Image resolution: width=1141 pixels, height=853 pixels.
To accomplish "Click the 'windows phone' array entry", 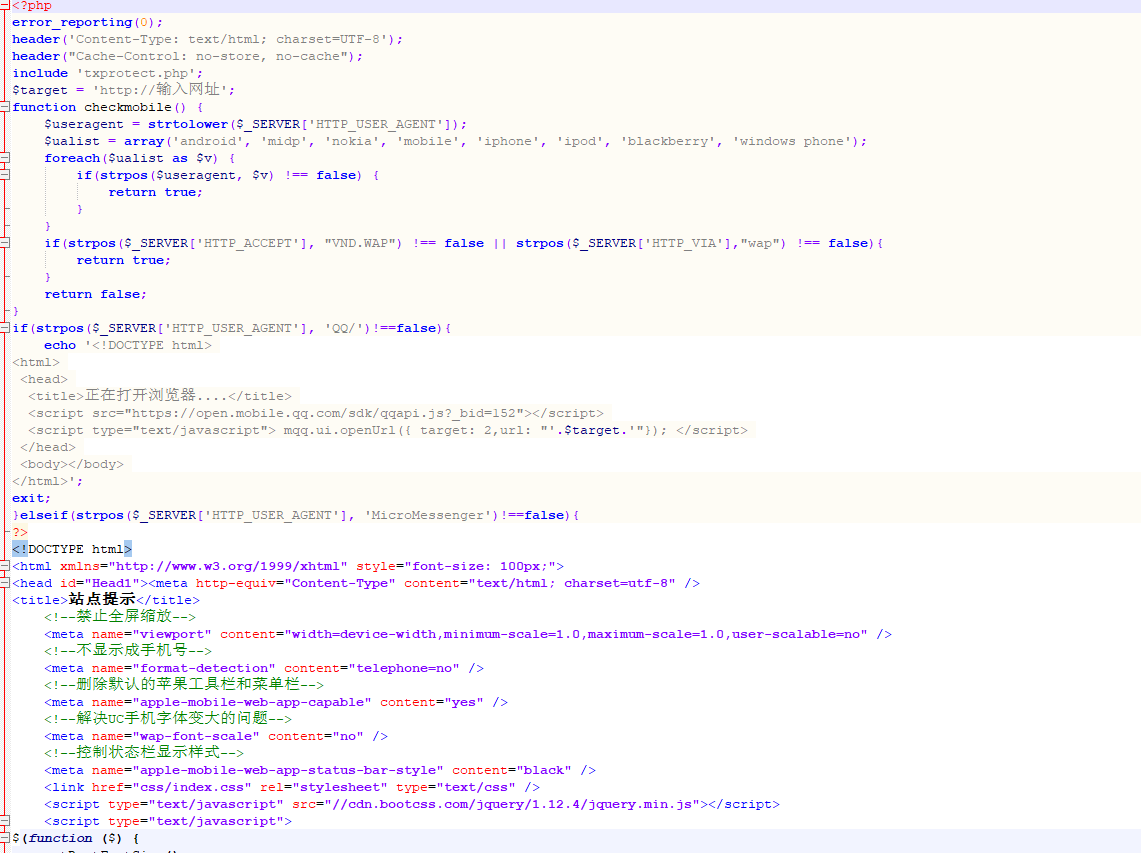I will point(792,141).
